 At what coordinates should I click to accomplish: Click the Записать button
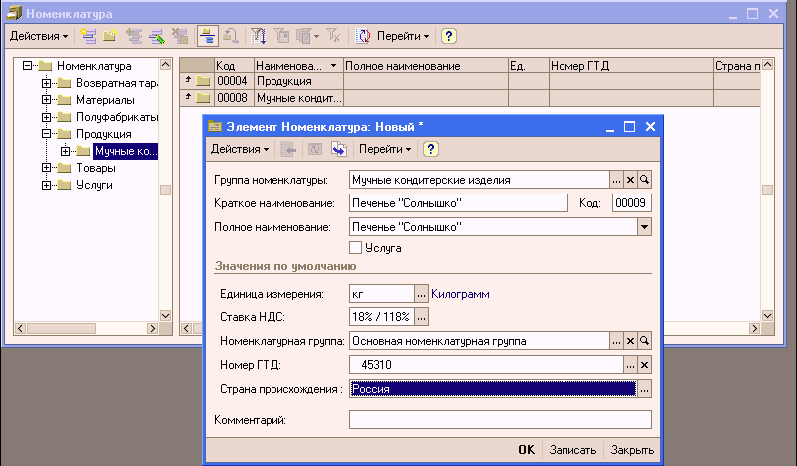coord(573,450)
